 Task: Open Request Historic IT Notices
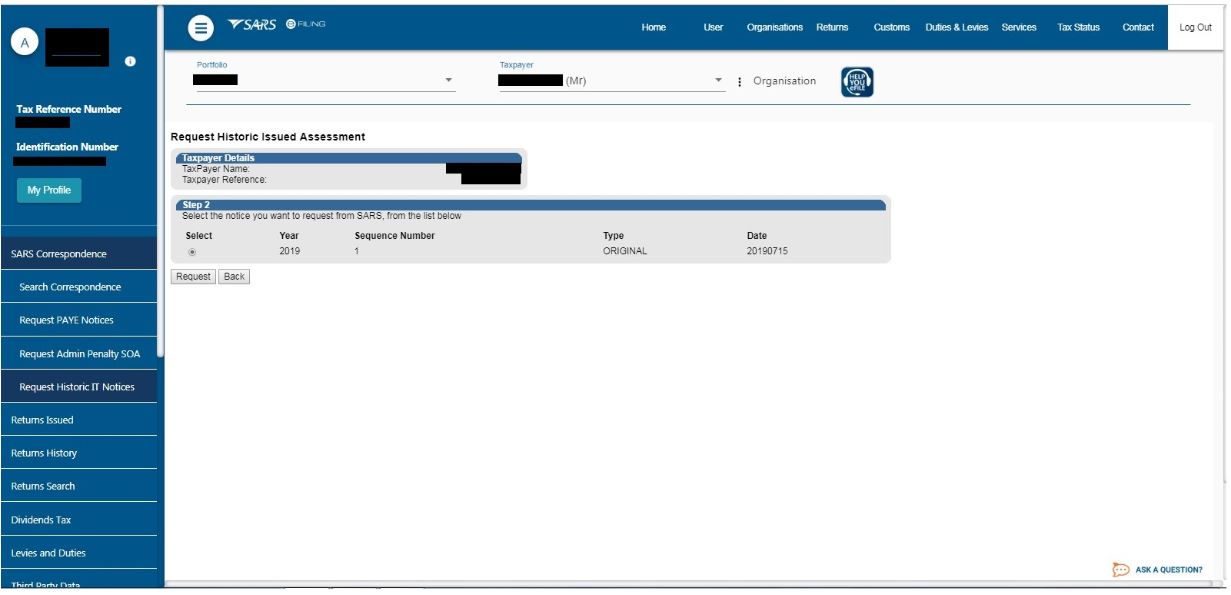pyautogui.click(x=78, y=387)
